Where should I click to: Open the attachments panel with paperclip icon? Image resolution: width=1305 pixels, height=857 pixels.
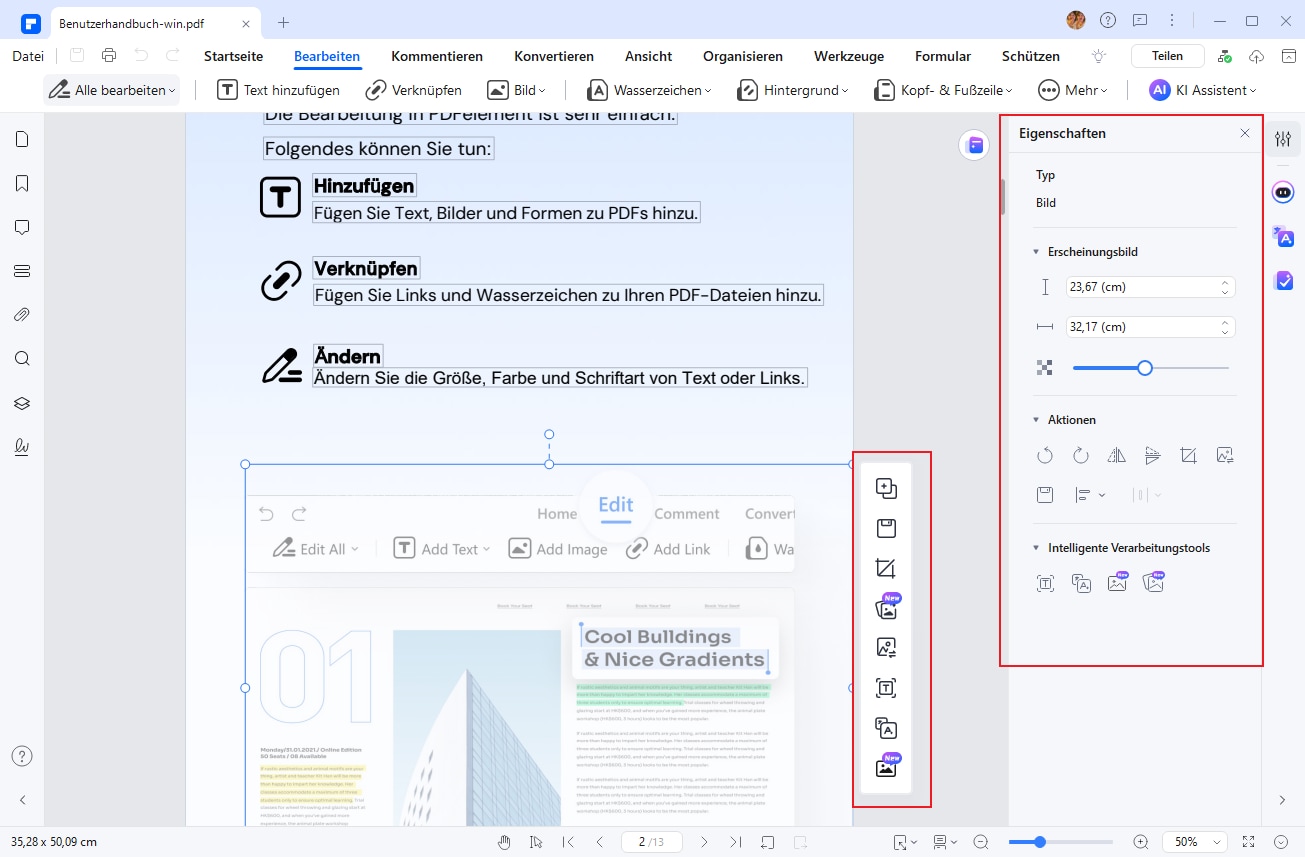pos(22,315)
